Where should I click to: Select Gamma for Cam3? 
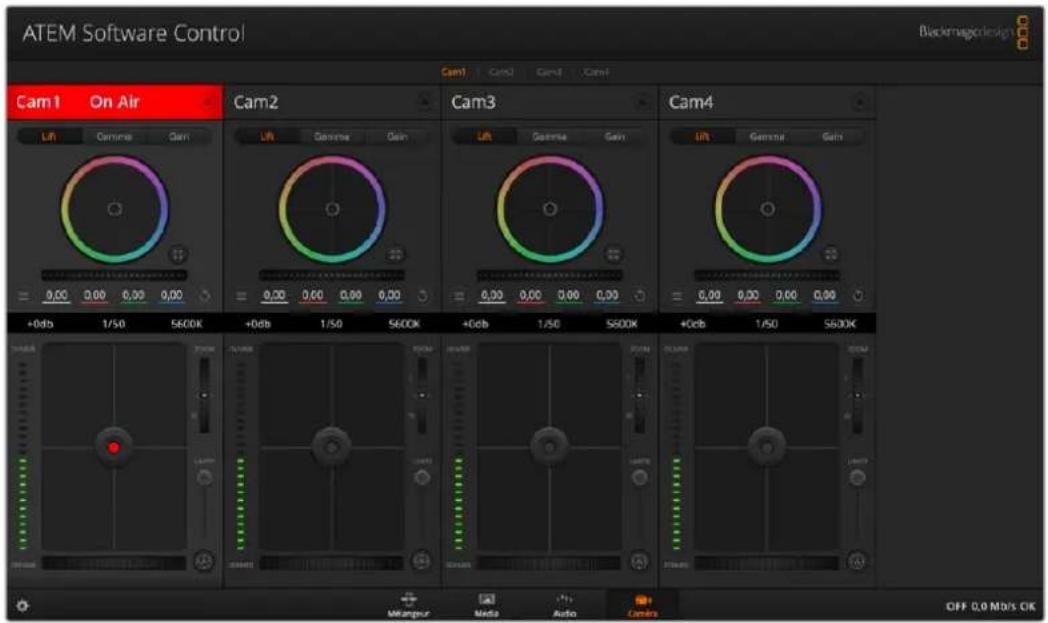(549, 136)
